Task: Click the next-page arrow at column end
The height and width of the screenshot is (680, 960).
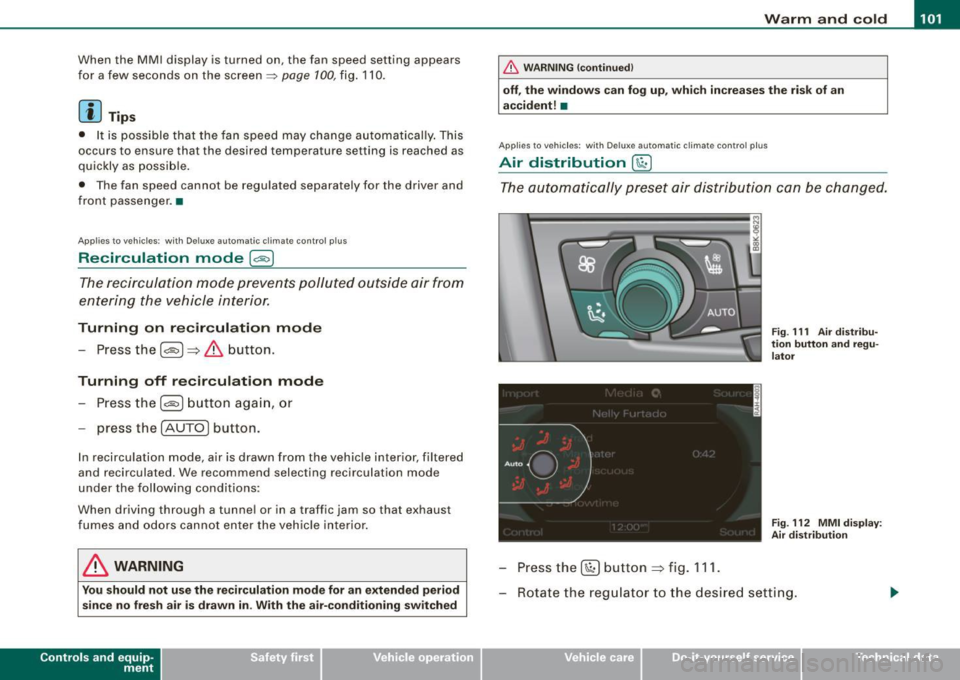Action: [894, 592]
